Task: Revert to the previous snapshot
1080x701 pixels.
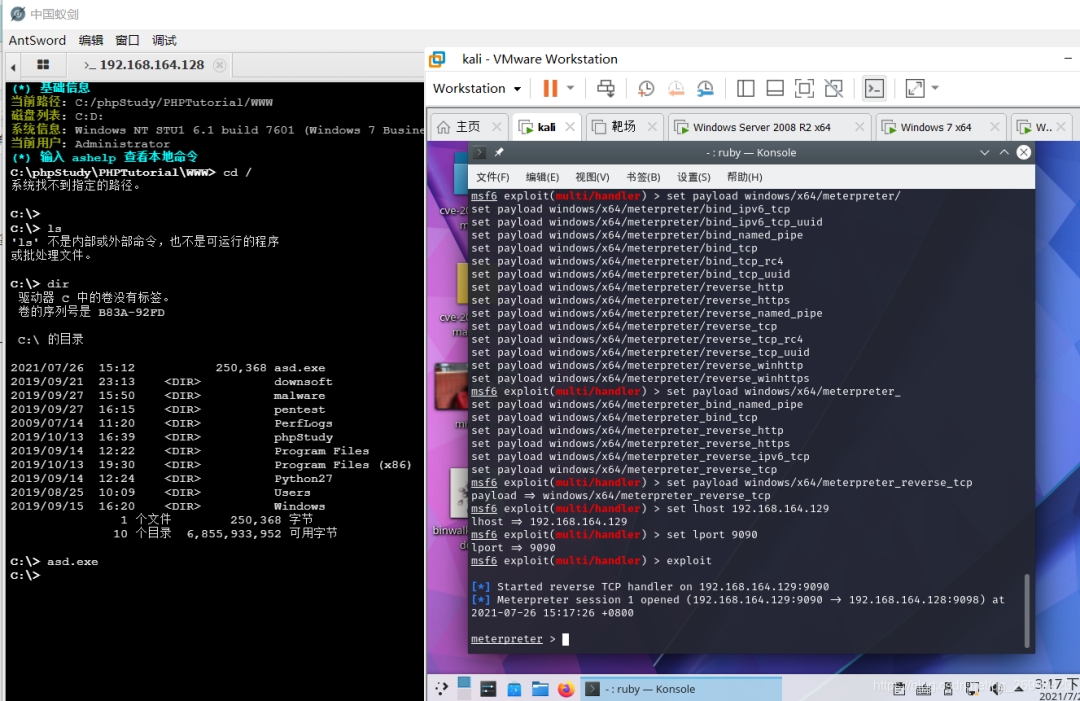Action: click(676, 88)
